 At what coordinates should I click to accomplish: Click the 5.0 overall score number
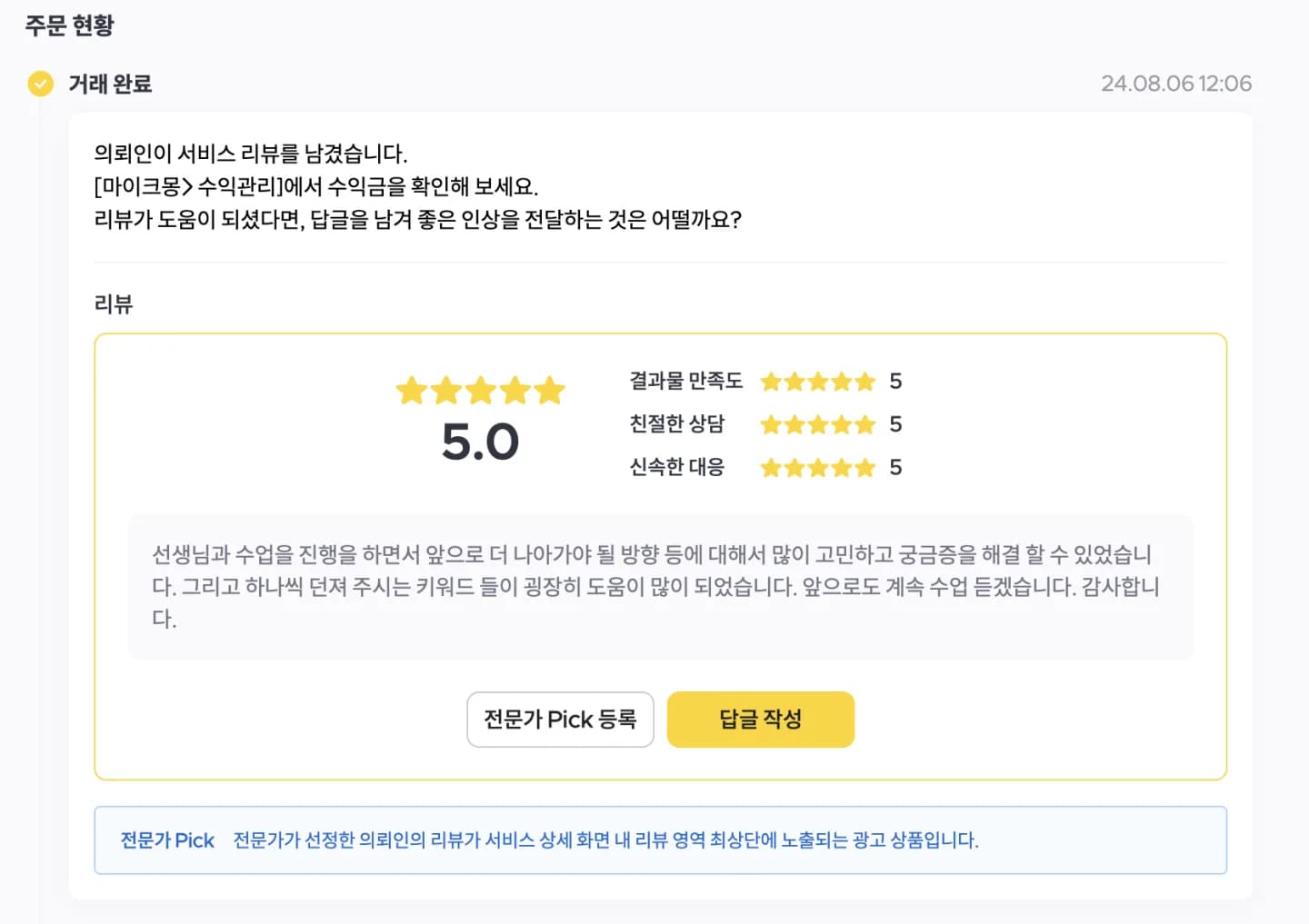click(480, 442)
